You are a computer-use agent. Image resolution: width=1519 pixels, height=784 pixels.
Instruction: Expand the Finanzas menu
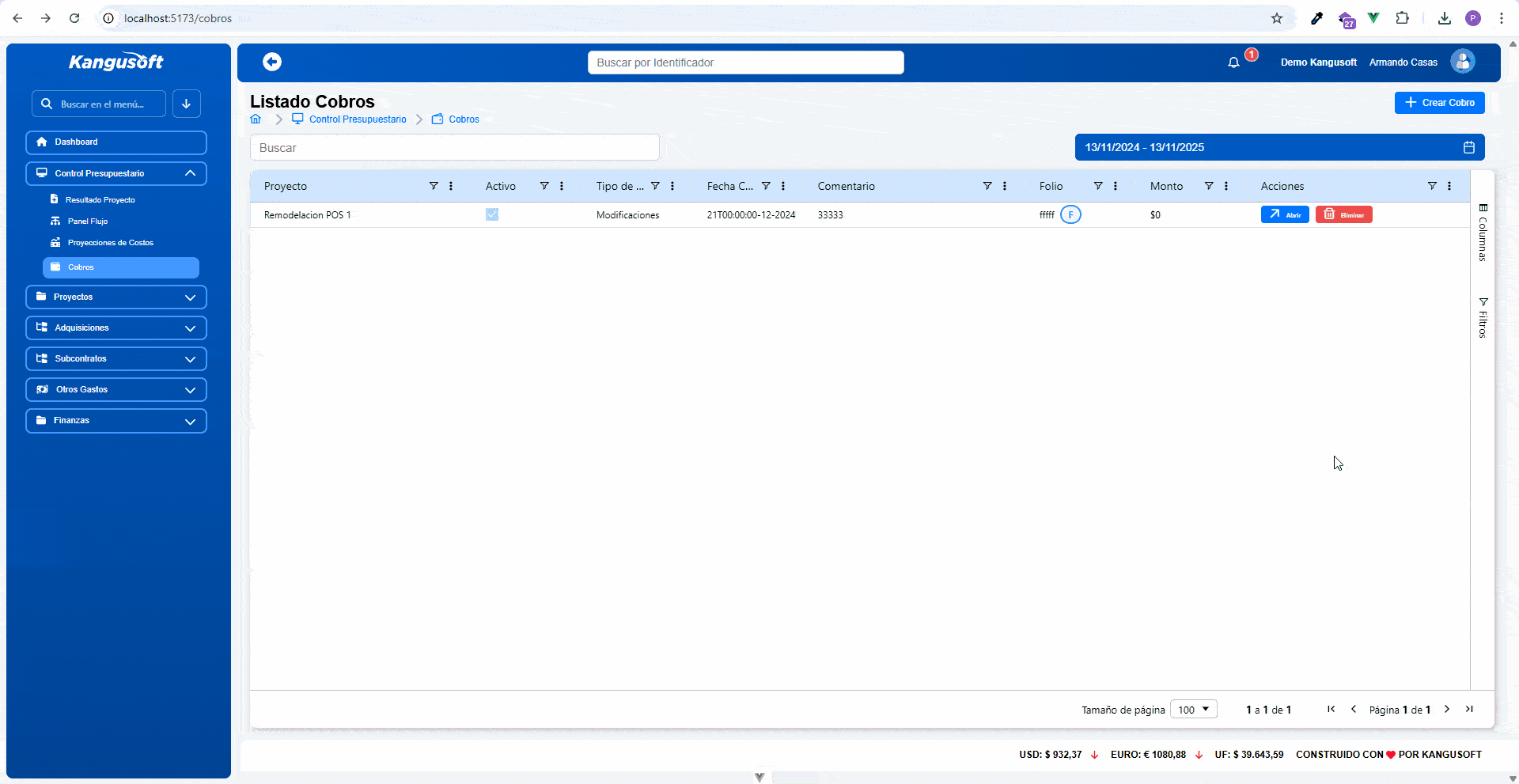(116, 420)
